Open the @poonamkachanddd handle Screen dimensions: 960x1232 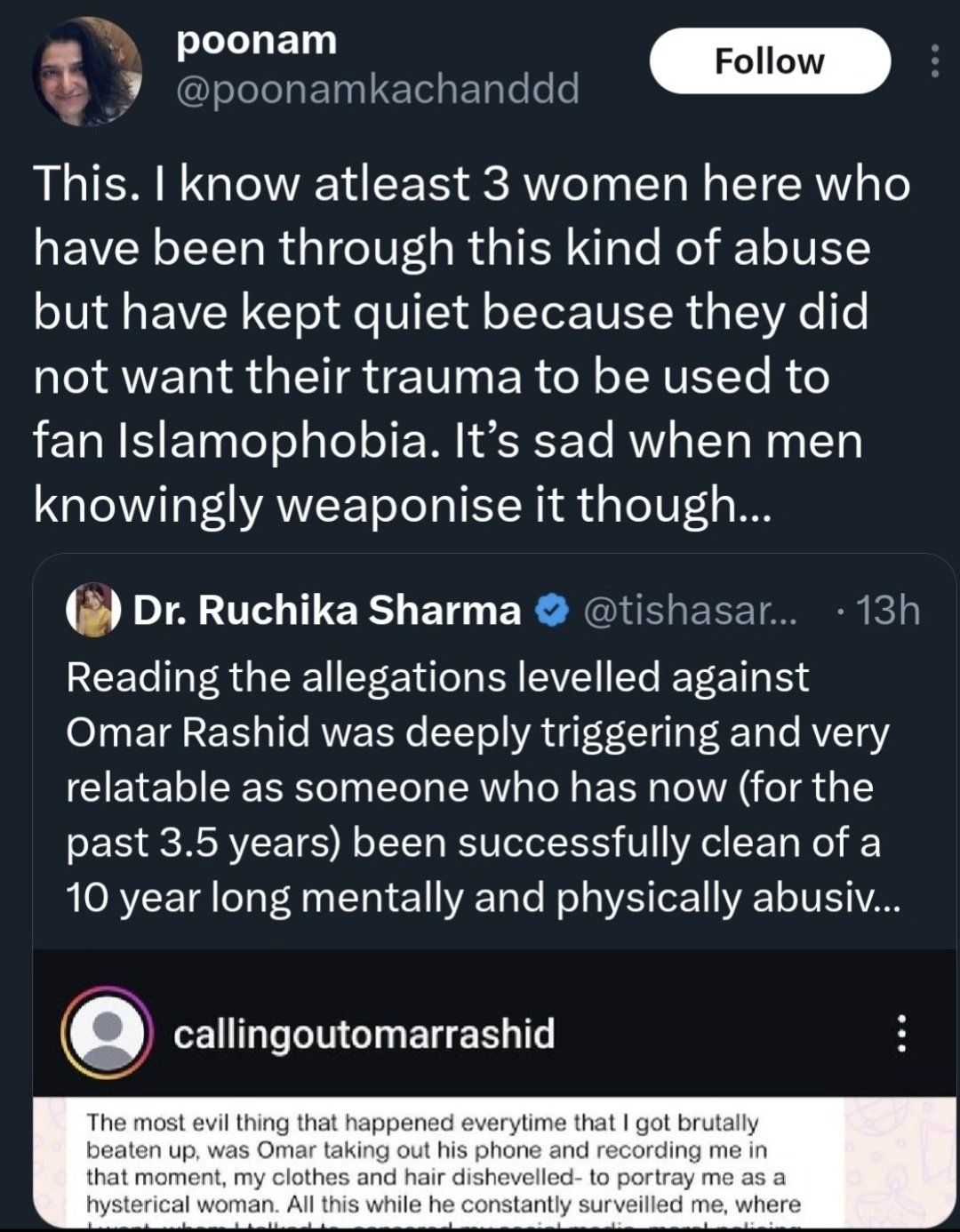[377, 88]
